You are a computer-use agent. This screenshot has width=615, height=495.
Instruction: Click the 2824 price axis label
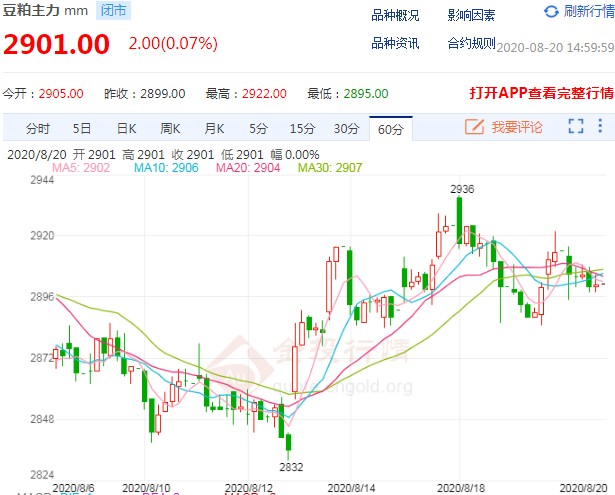[x=42, y=475]
